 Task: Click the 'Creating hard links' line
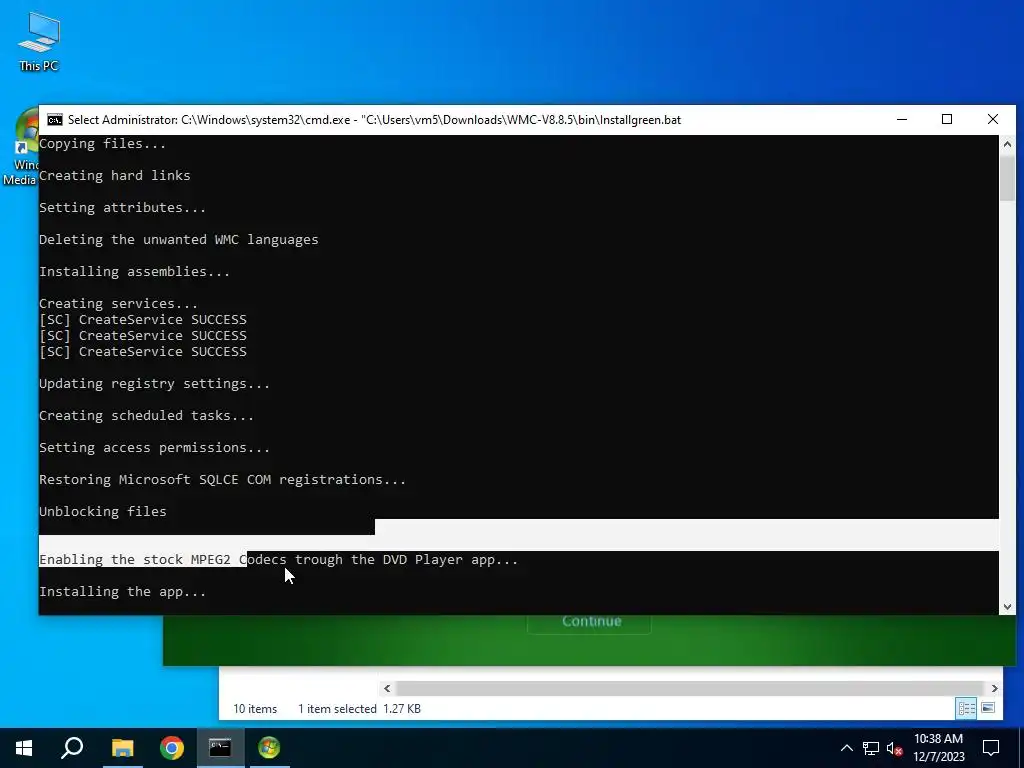point(114,176)
